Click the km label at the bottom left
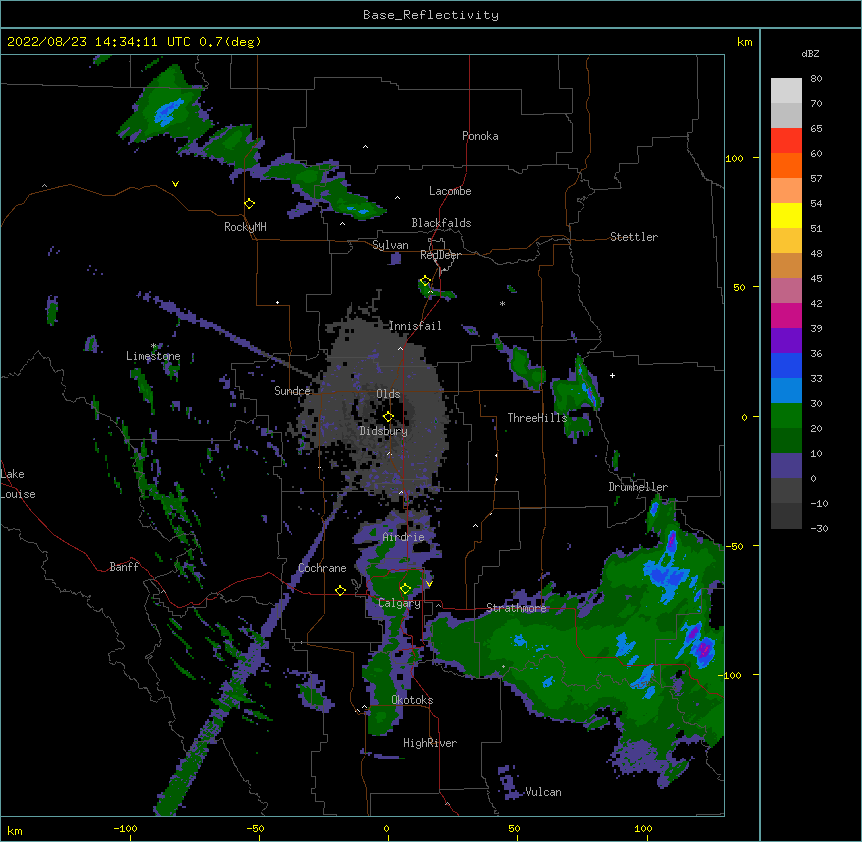Viewport: 862px width, 842px height. [15, 831]
